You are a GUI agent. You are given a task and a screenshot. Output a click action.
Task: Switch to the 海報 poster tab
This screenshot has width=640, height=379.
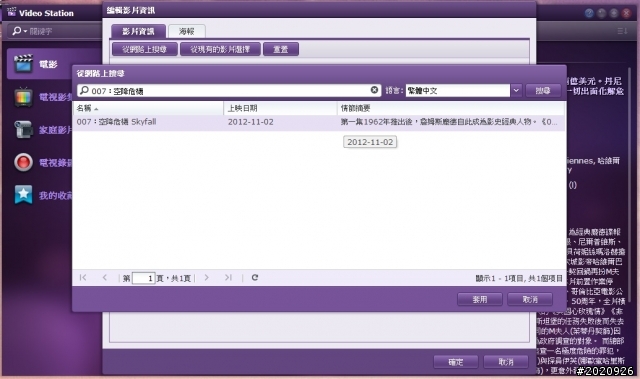tap(187, 31)
